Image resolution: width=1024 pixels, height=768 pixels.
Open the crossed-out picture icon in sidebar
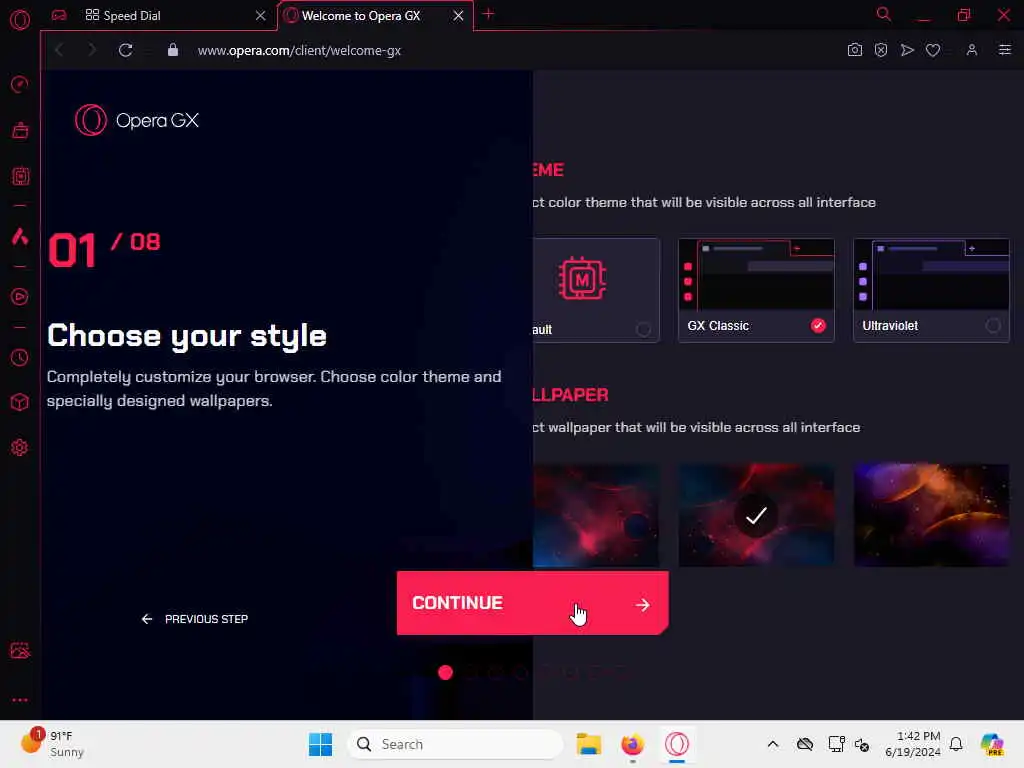(20, 650)
